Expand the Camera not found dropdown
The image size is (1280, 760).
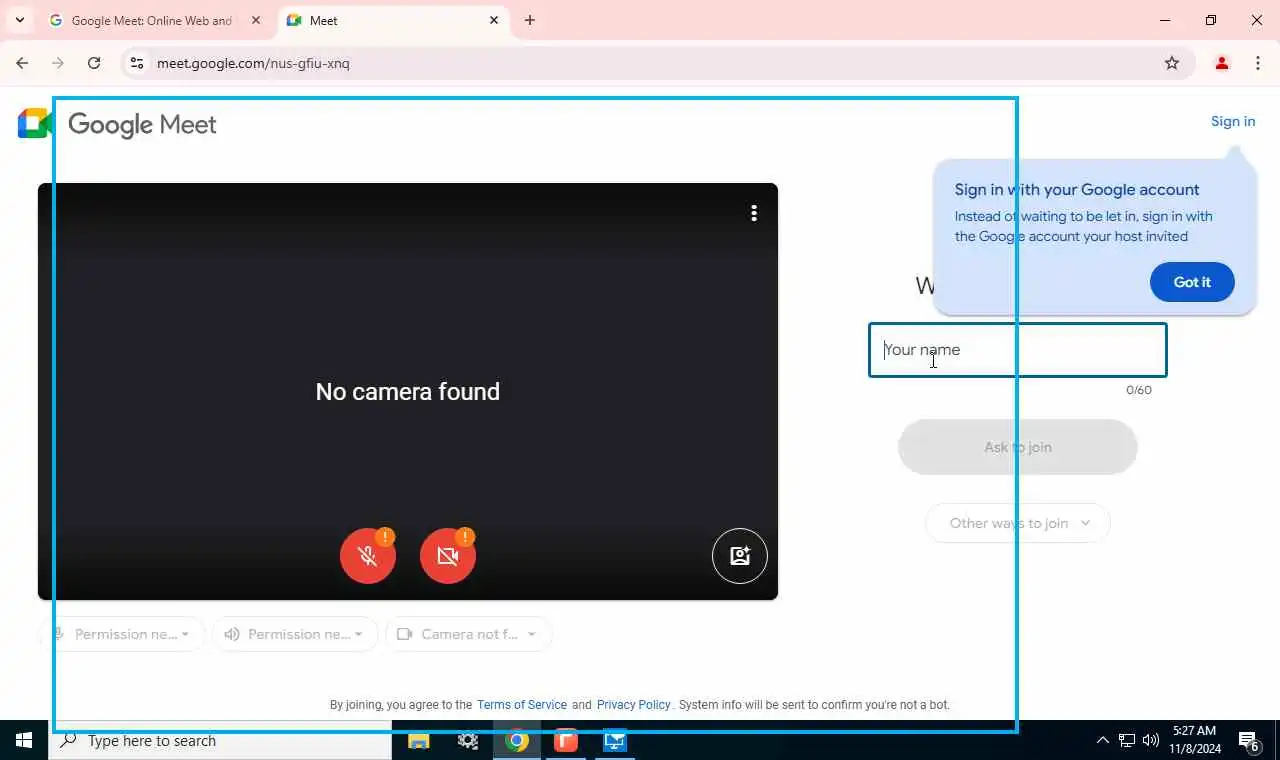point(469,634)
